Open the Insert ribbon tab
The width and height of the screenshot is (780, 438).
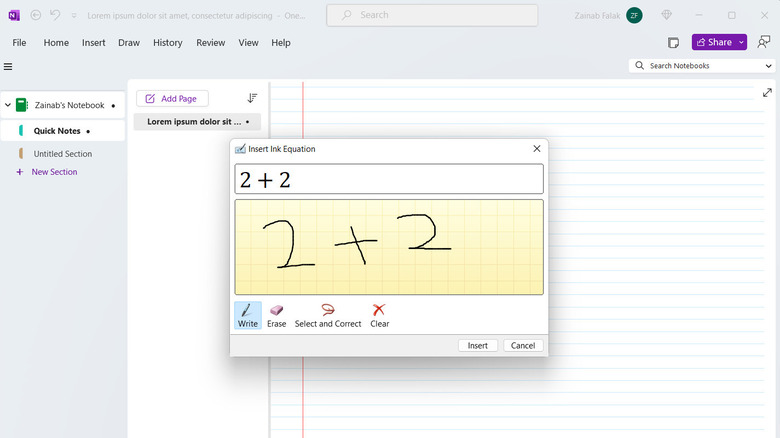[94, 43]
